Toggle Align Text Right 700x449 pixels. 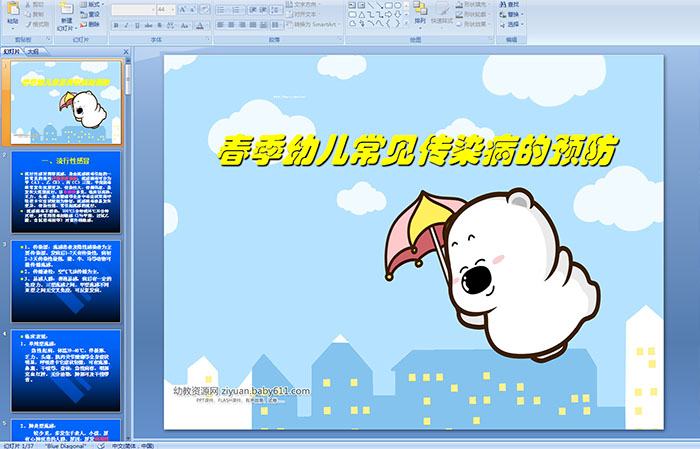[x=242, y=25]
